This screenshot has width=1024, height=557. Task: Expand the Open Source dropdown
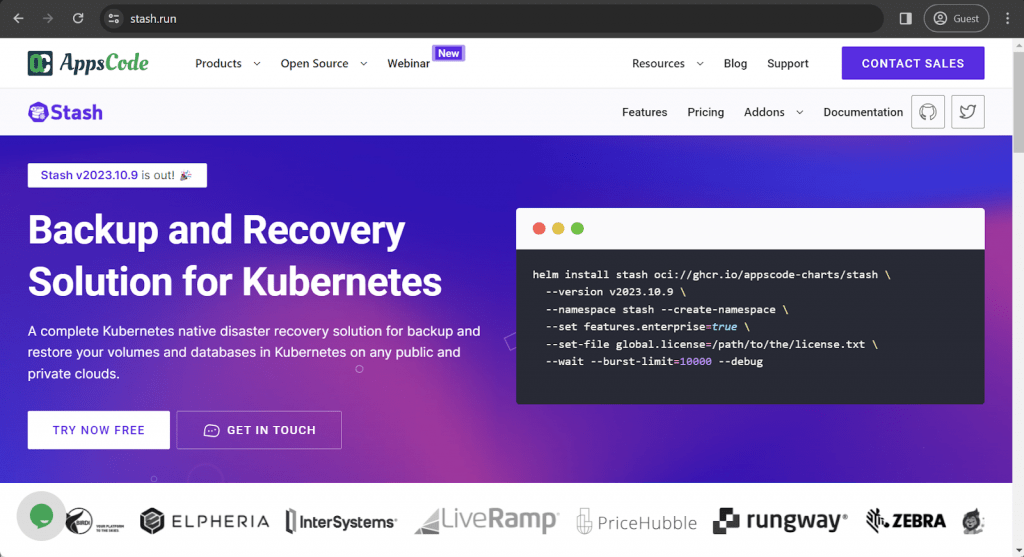323,63
